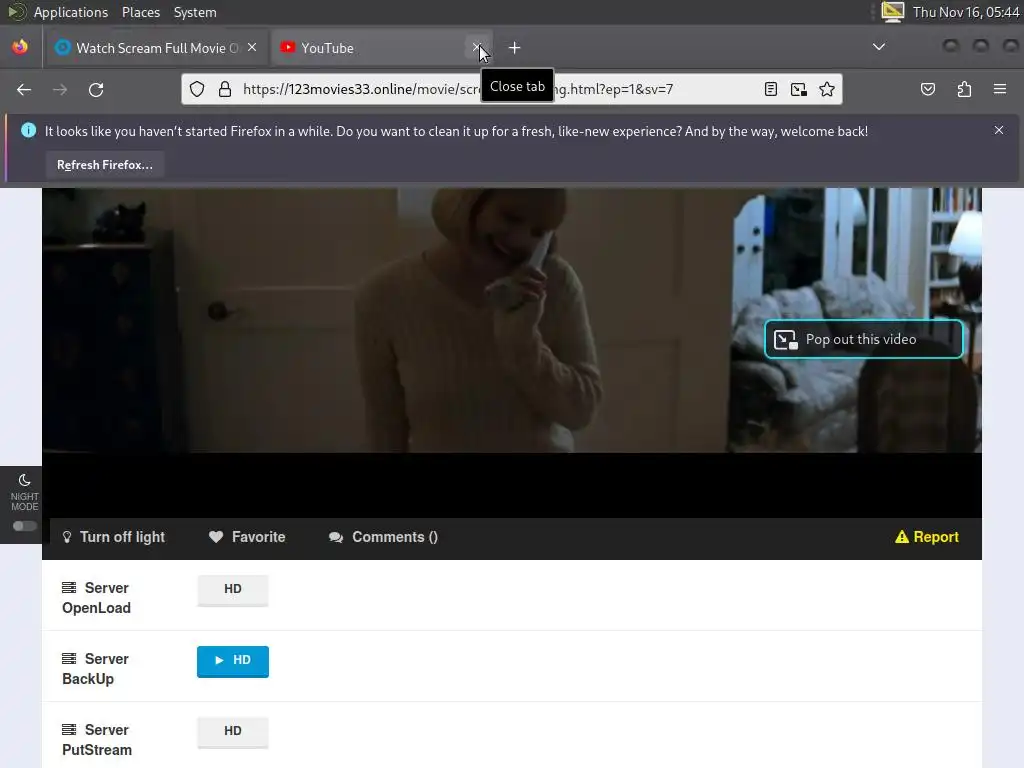The height and width of the screenshot is (768, 1024).
Task: Open a new tab with the plus button
Action: pos(515,48)
